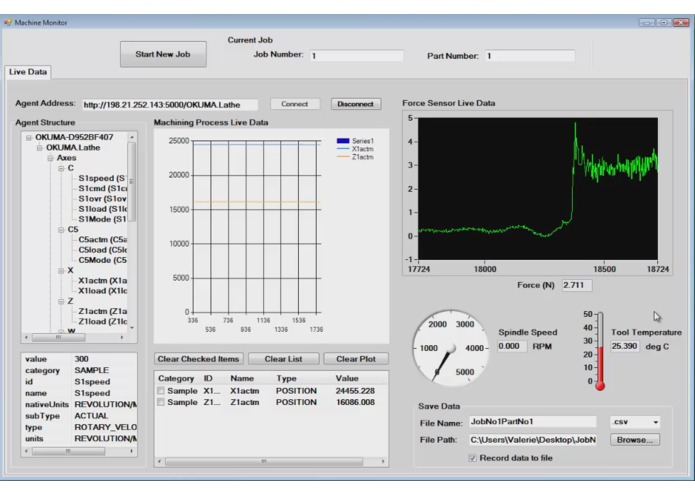Click the nativeUnits property row
The width and height of the screenshot is (695, 494).
click(x=80, y=405)
